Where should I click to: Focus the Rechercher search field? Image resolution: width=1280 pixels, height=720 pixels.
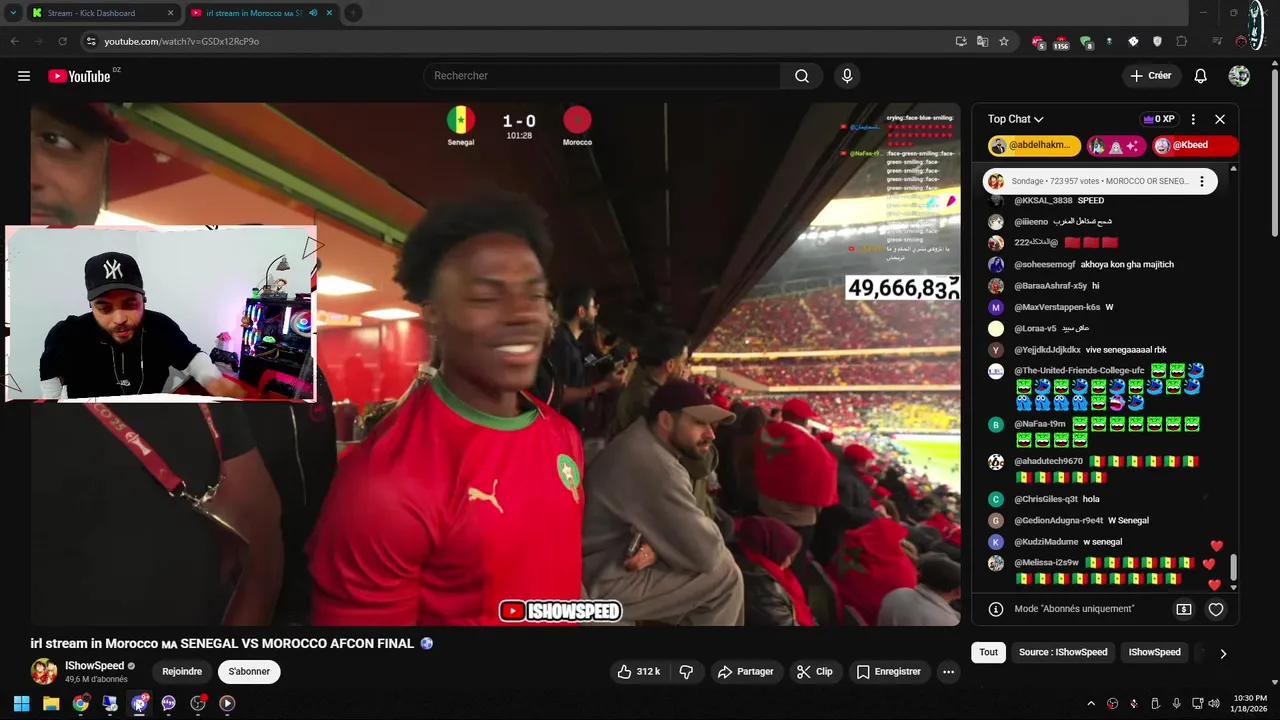click(x=603, y=76)
